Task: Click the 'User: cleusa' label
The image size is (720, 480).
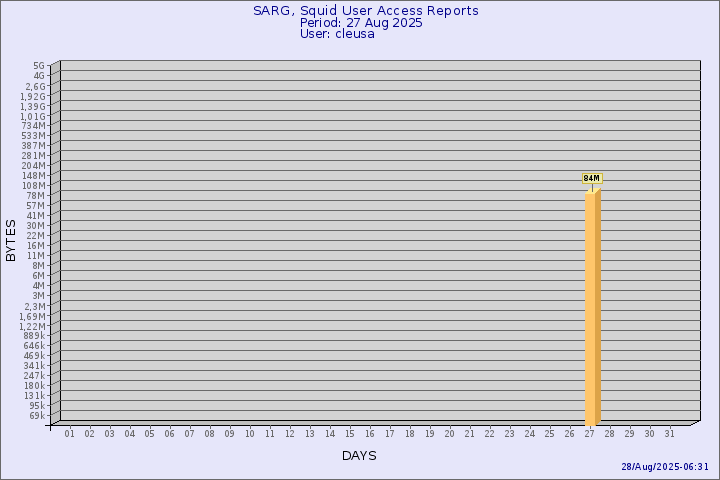Action: click(337, 34)
